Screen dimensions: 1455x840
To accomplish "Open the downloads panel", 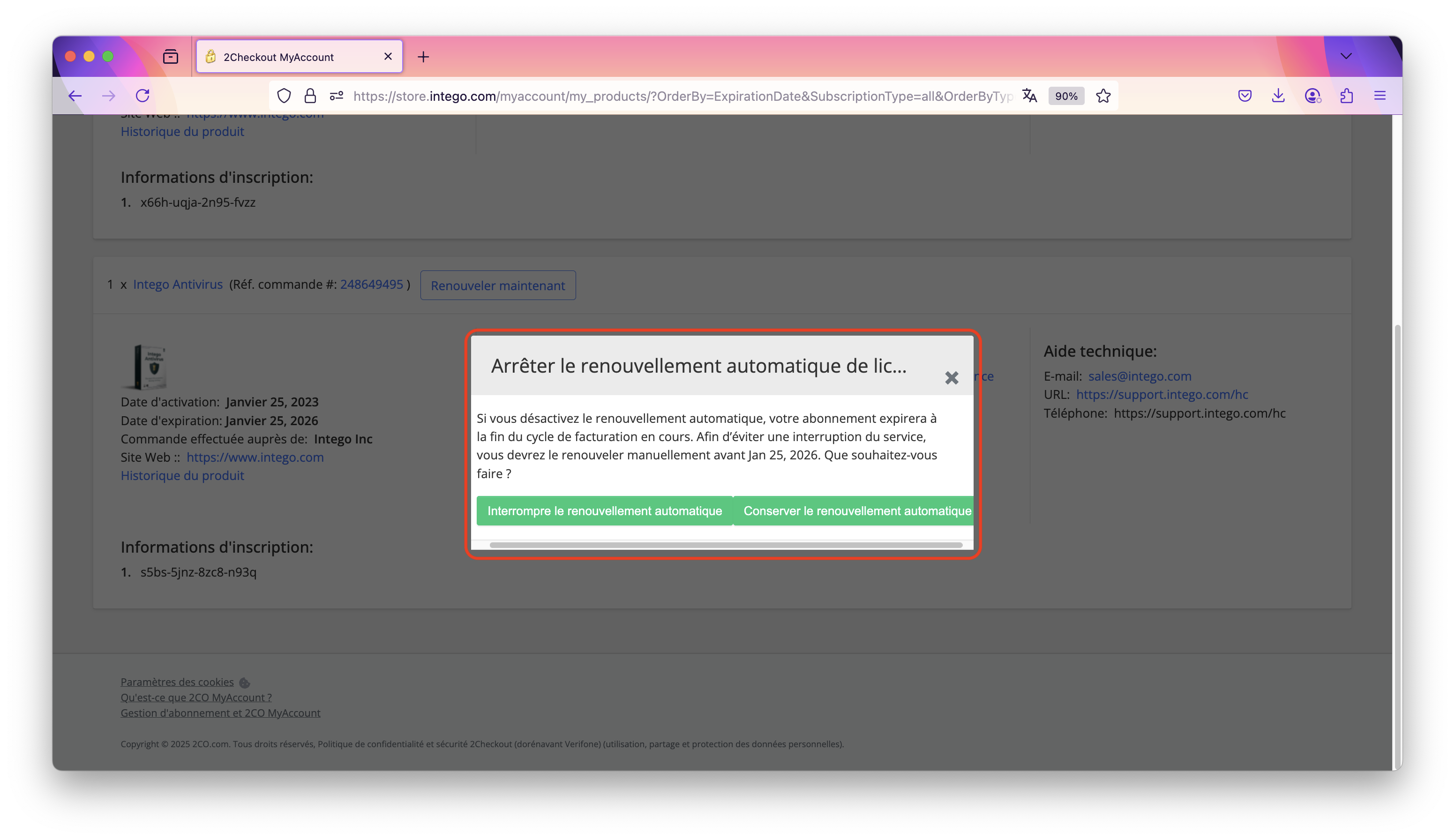I will pyautogui.click(x=1278, y=96).
